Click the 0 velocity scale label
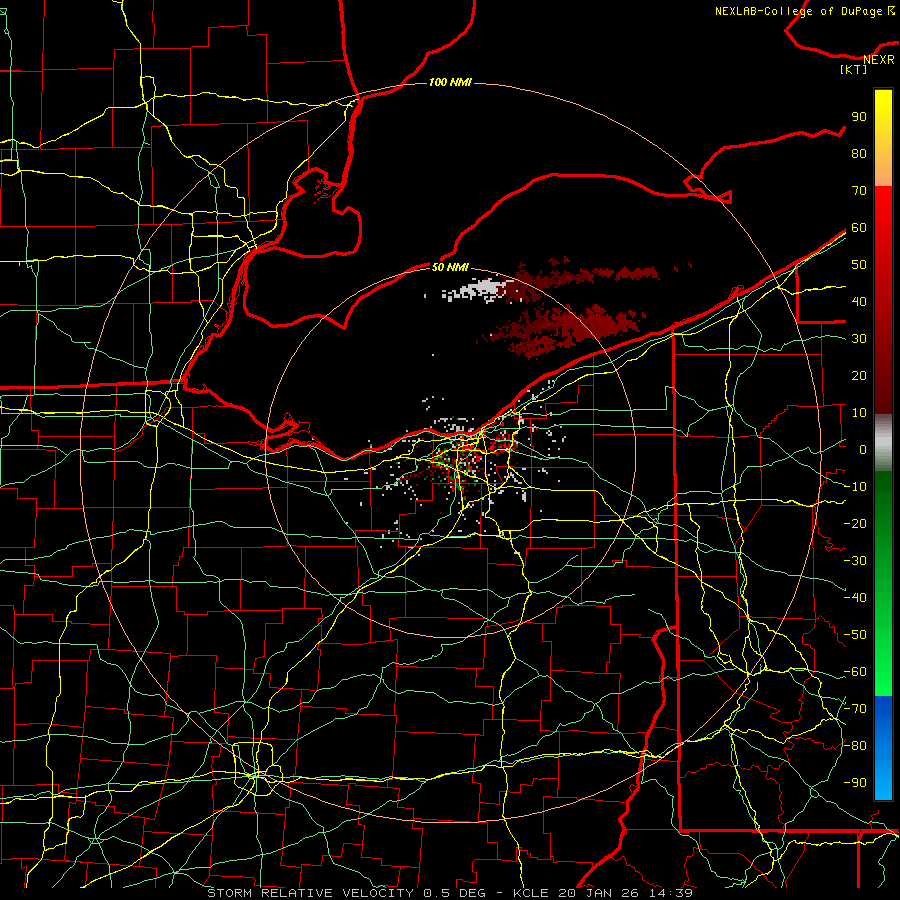Screen dimensions: 900x900 [863, 449]
